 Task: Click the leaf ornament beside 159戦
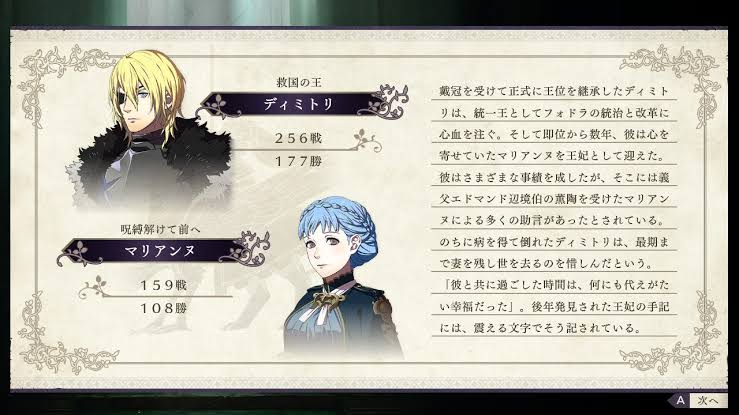(x=94, y=286)
